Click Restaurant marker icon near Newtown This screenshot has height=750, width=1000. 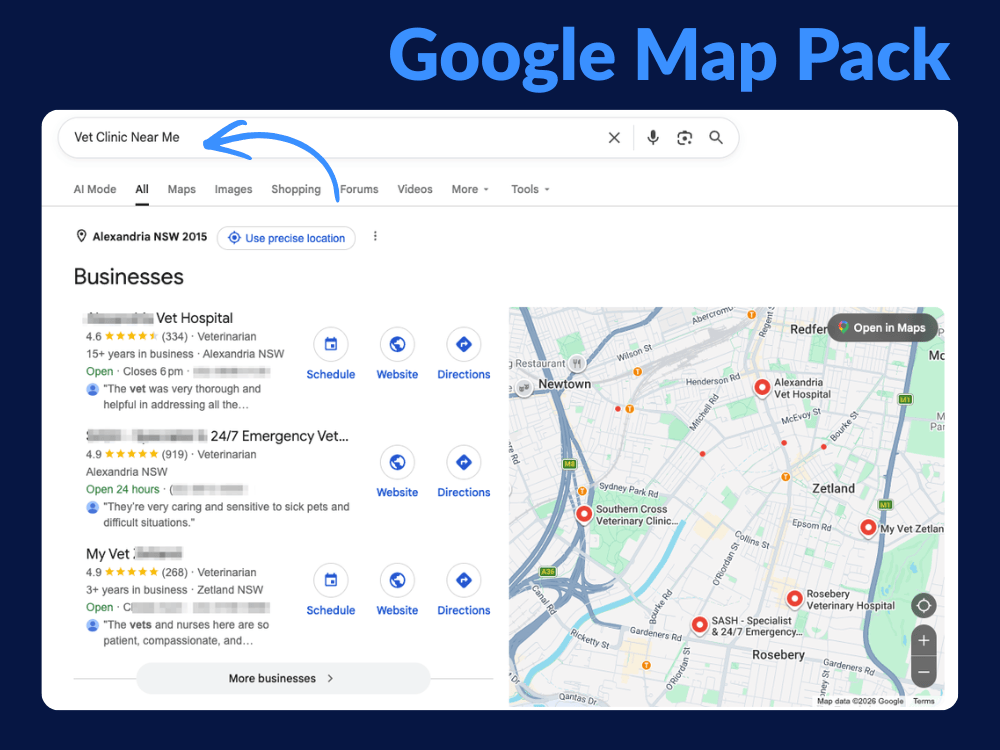[x=577, y=363]
